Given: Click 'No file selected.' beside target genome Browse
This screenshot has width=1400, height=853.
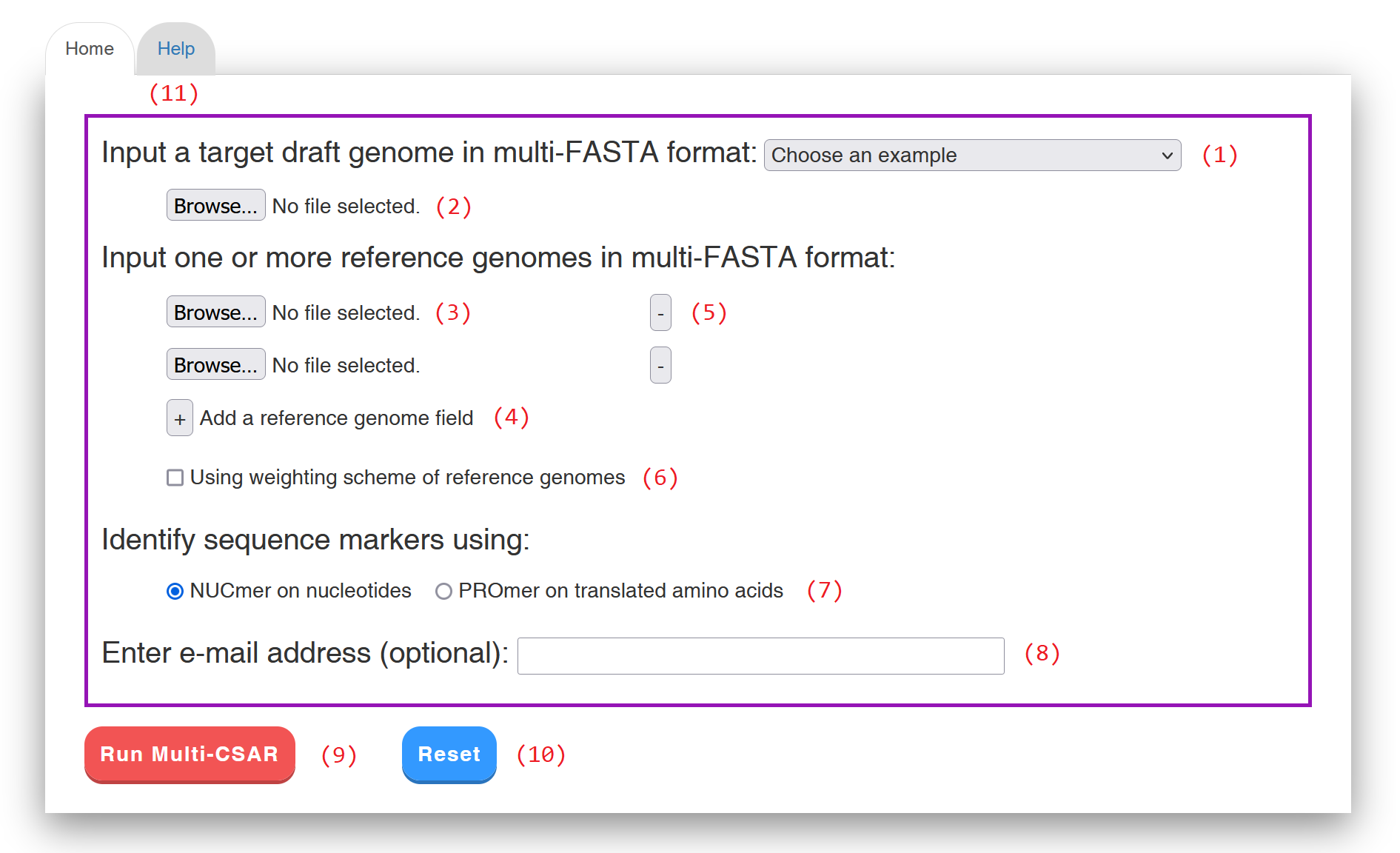Looking at the screenshot, I should pos(346,206).
